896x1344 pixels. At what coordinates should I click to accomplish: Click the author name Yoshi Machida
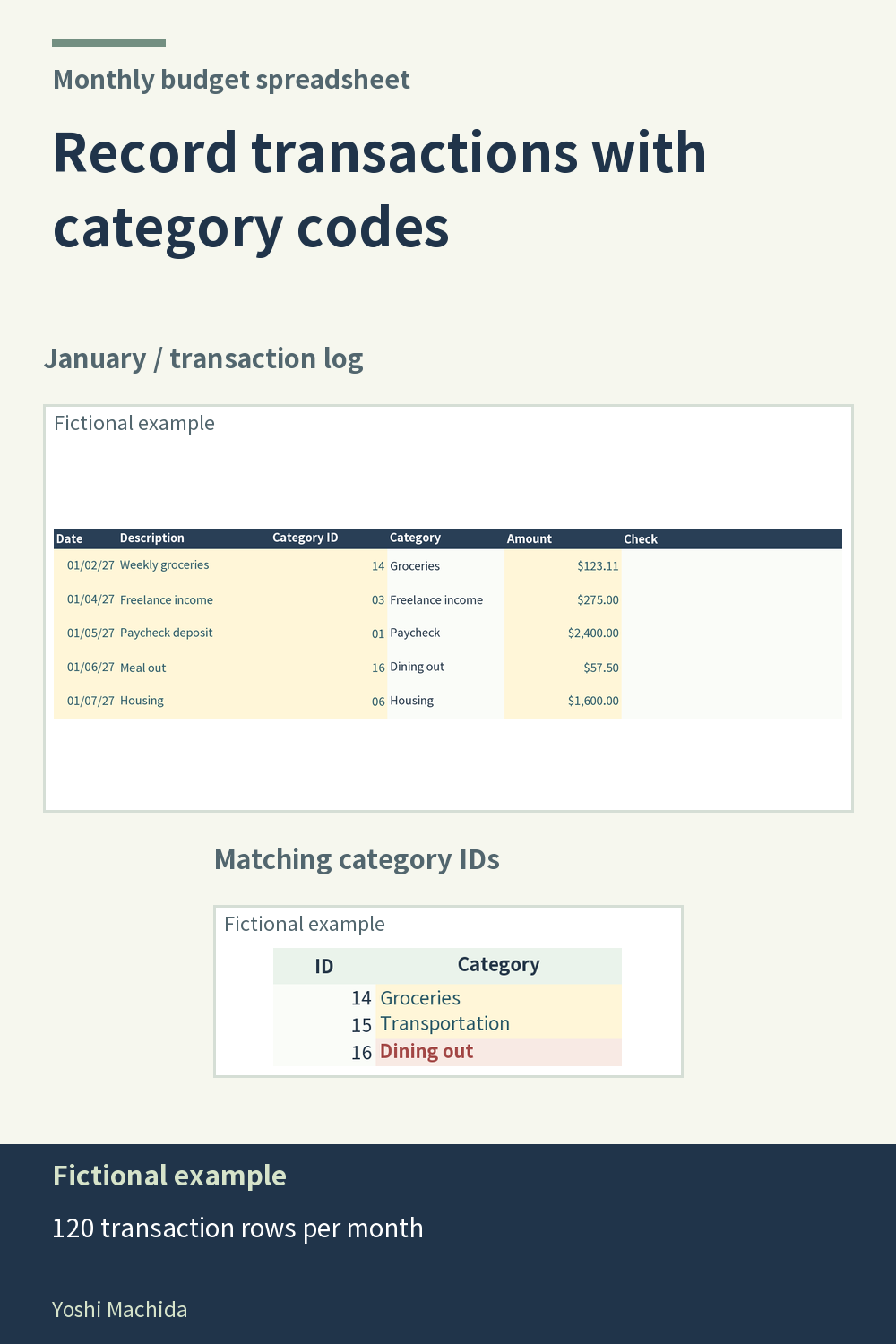(x=120, y=1310)
